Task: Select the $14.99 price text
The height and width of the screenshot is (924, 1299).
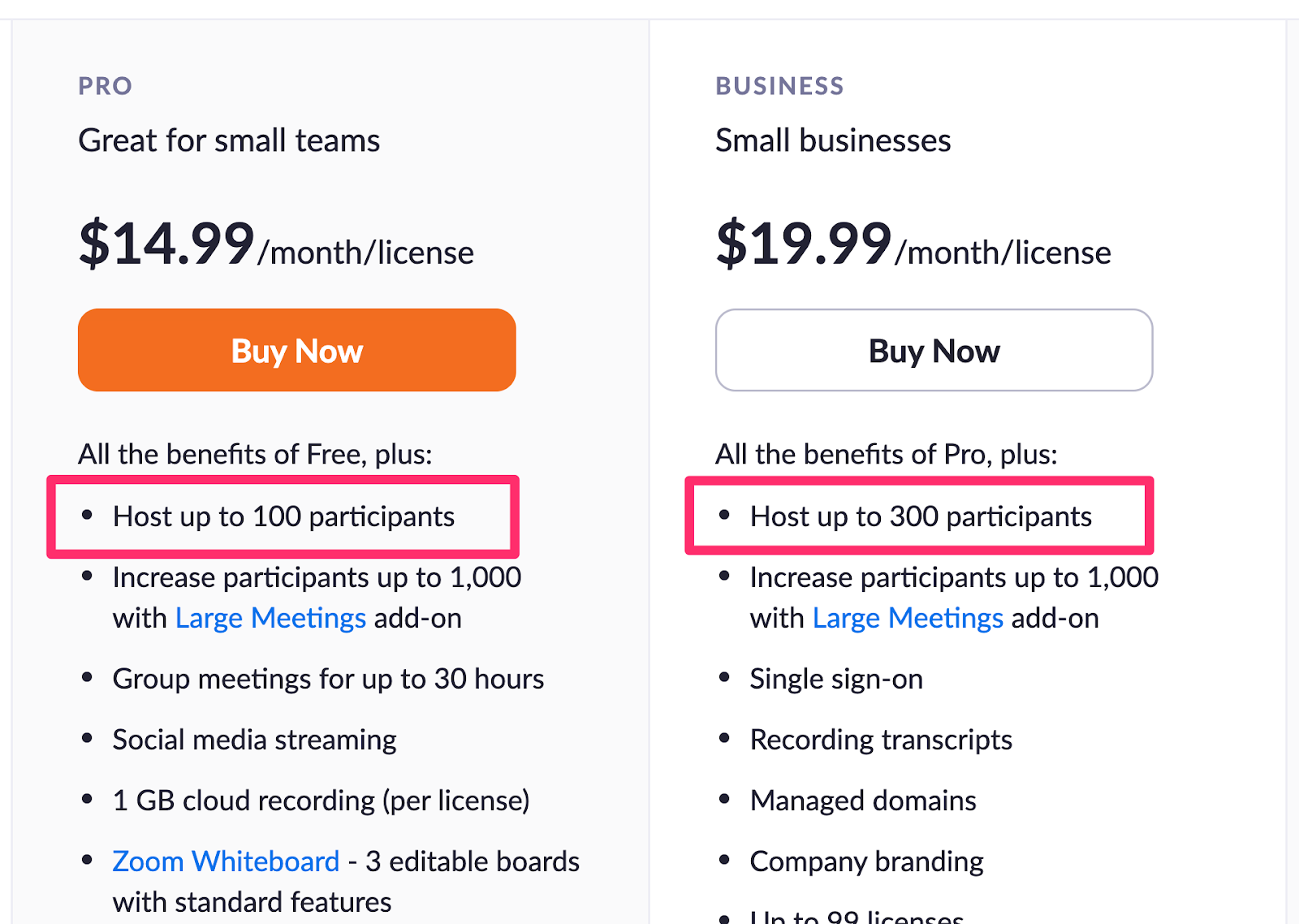Action: (167, 244)
